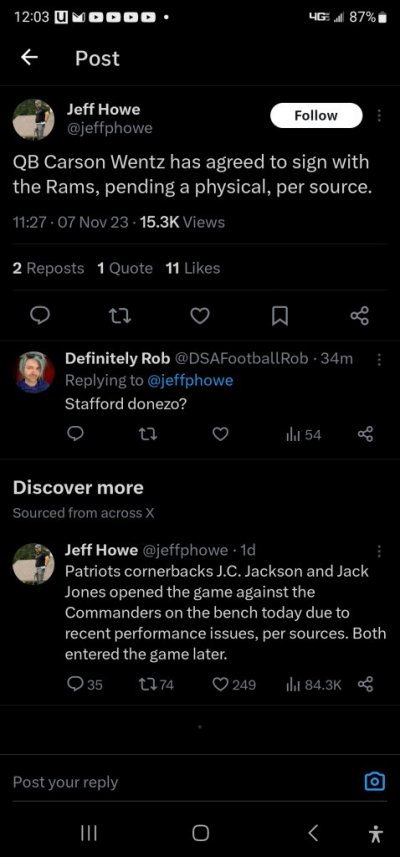Image resolution: width=400 pixels, height=857 pixels.
Task: View the 11 Likes list
Action: pyautogui.click(x=192, y=268)
